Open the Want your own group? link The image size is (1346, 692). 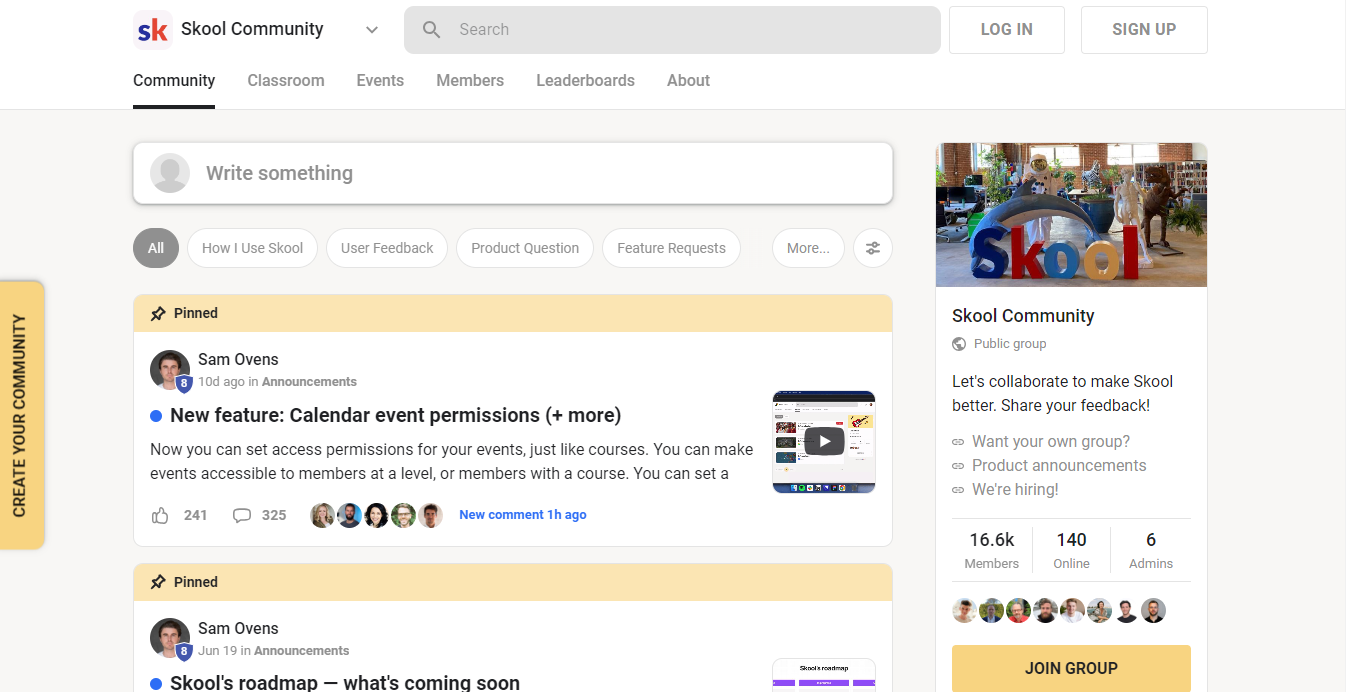click(x=1051, y=441)
